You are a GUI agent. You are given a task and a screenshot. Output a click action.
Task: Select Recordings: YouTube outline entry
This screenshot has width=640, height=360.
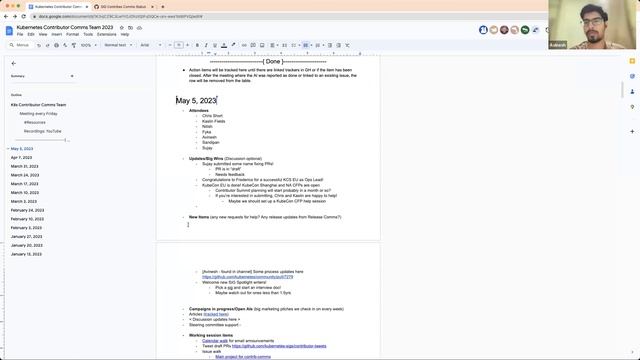coord(42,131)
